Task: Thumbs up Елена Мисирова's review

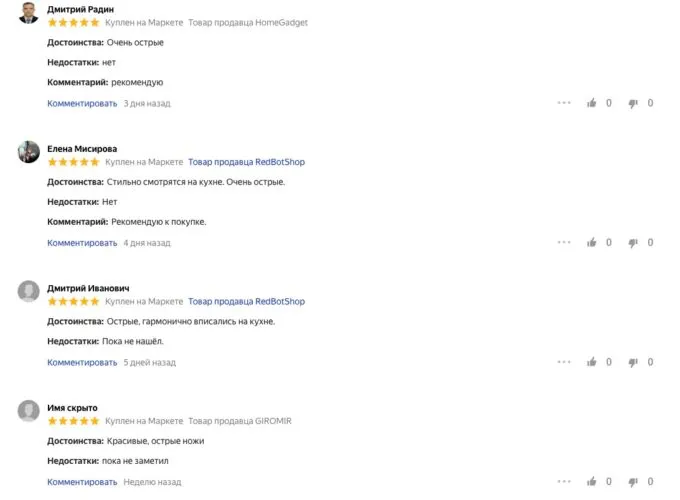Action: coord(592,242)
